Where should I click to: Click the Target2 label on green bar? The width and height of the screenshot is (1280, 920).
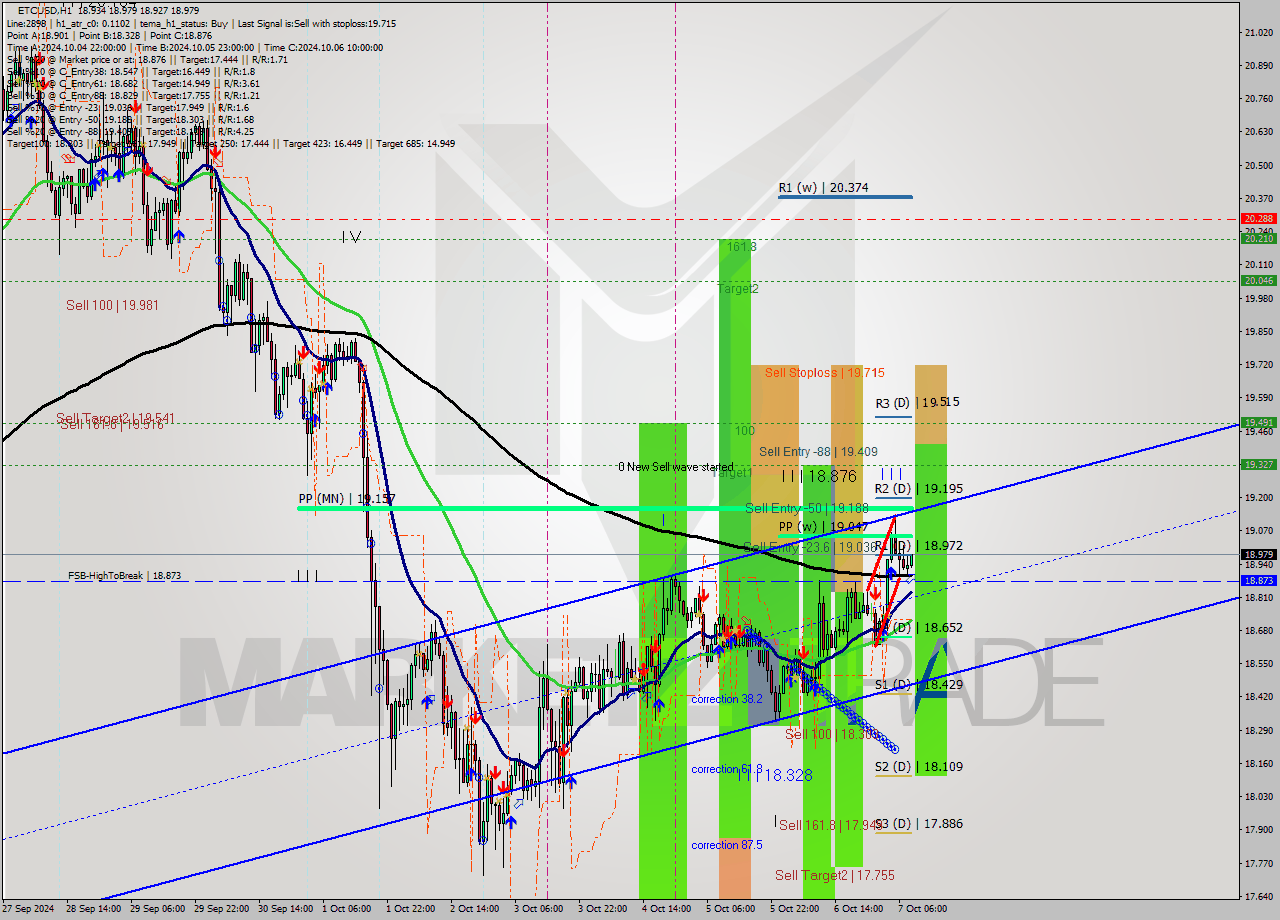[x=737, y=288]
